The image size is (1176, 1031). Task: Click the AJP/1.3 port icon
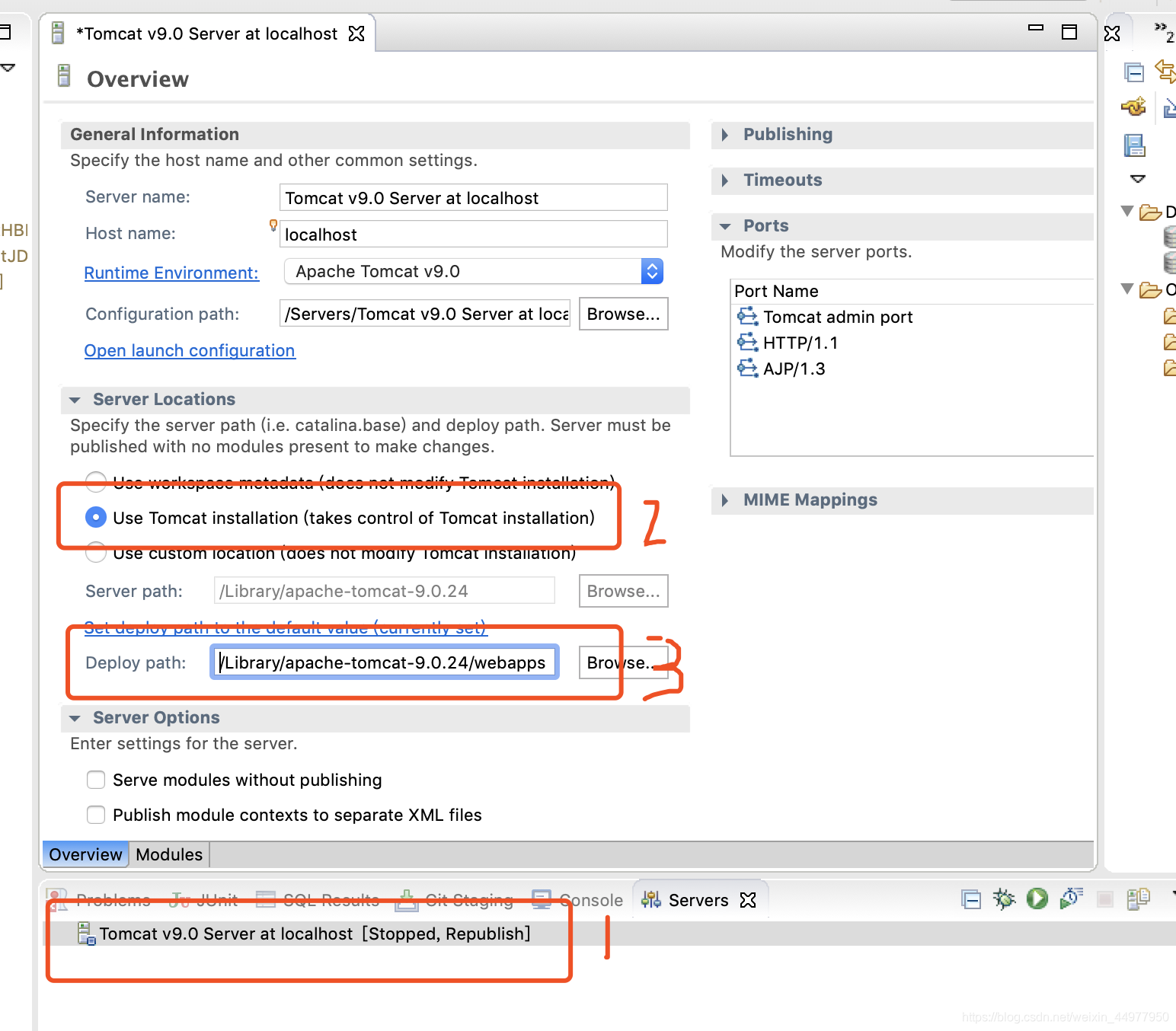(748, 368)
